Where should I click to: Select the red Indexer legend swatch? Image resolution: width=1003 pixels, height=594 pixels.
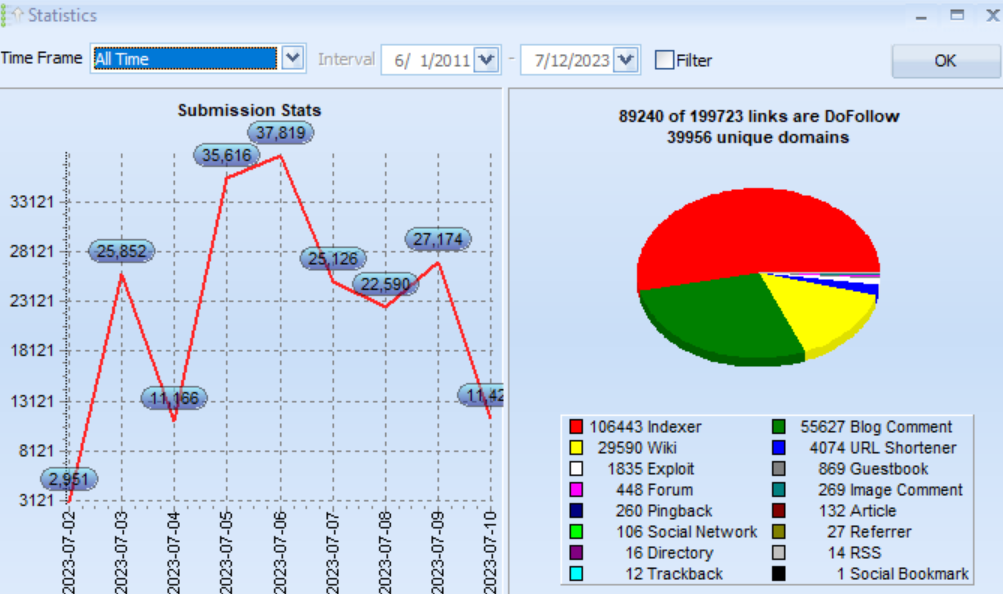(x=576, y=426)
